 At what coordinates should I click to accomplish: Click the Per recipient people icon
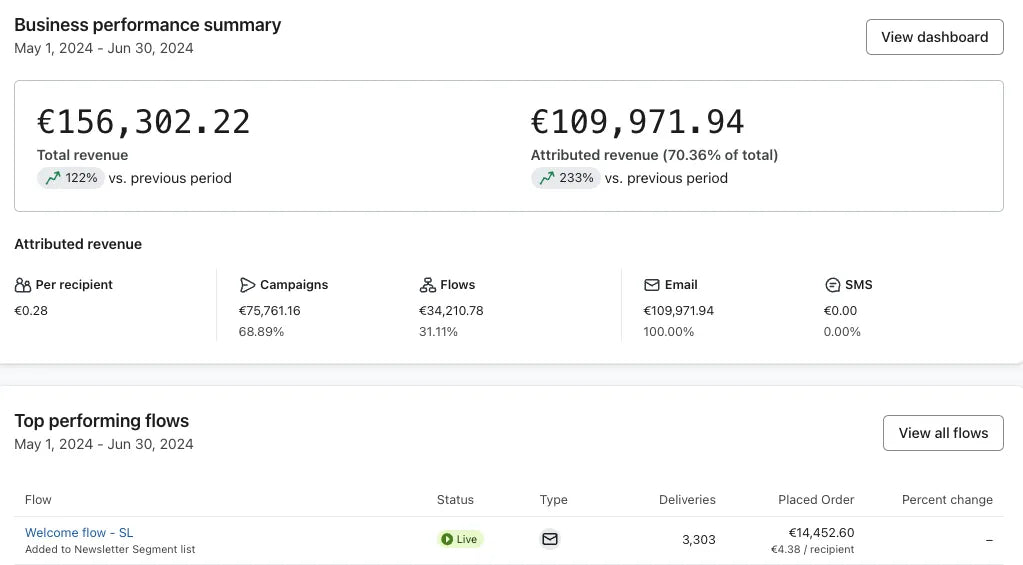click(x=23, y=285)
